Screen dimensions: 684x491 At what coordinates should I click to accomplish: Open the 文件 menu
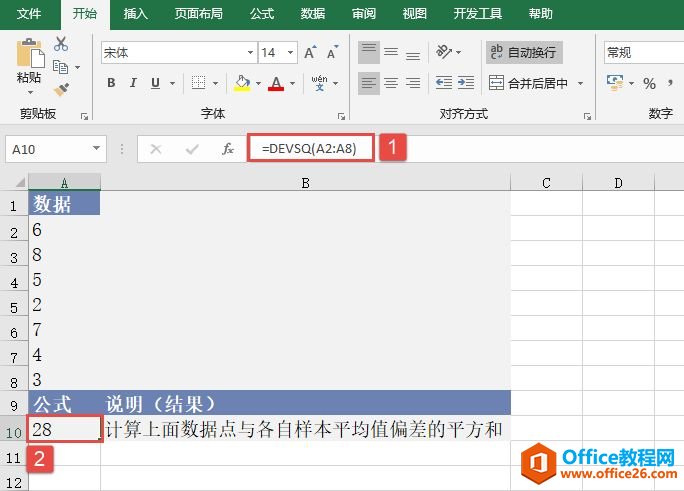click(x=30, y=14)
